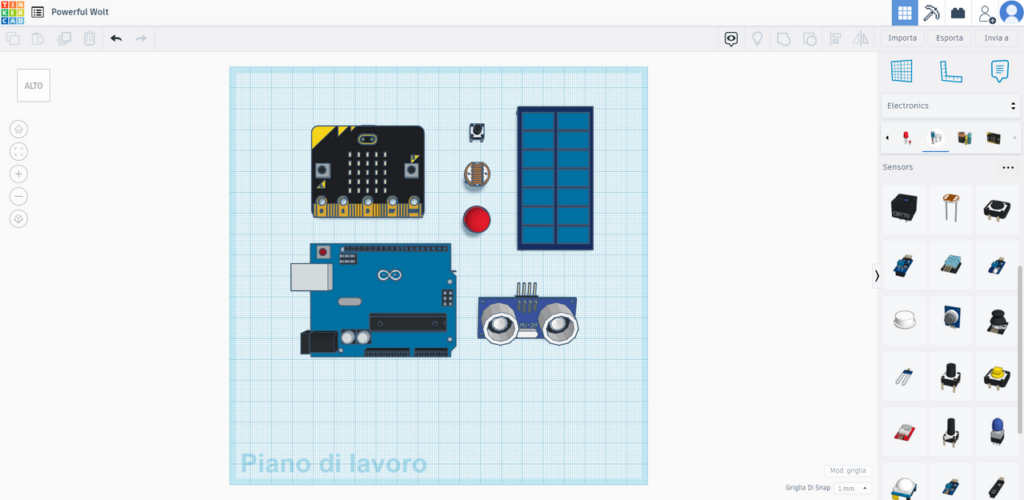The height and width of the screenshot is (500, 1024).
Task: Select the Workplane tool icon
Action: click(902, 70)
